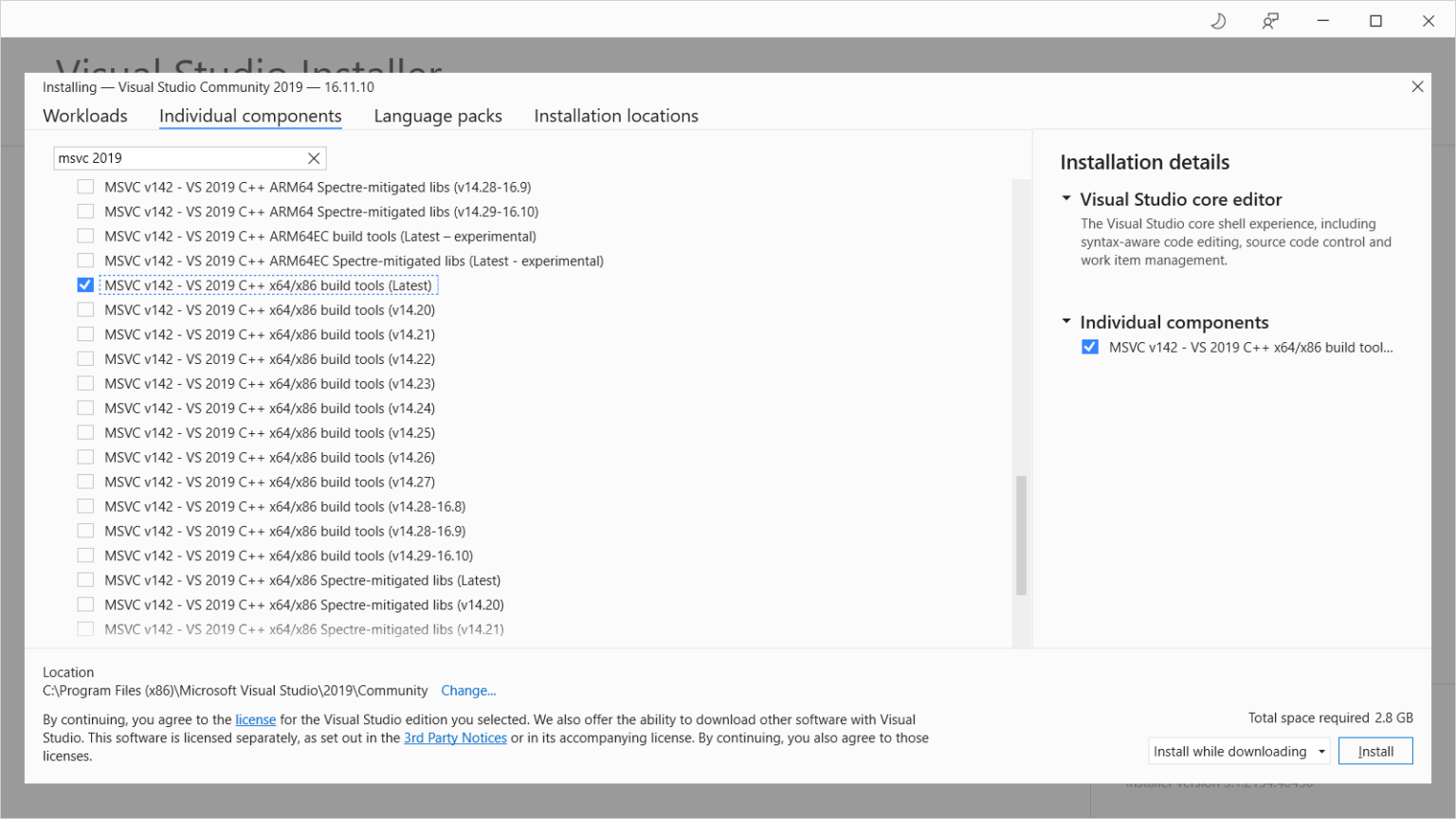Check x64/x86 build tools (v14.28-16.9)
The image size is (1456, 819).
pos(85,531)
